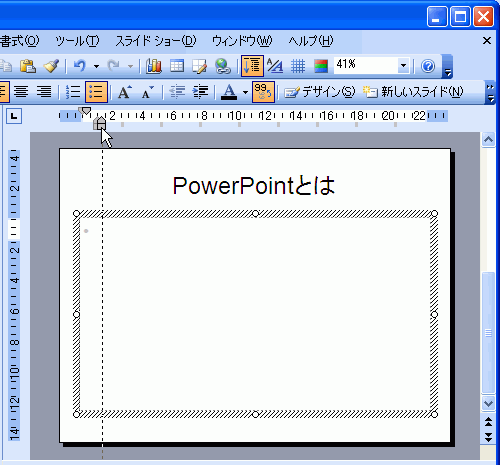Toggle the Japanese quote conversion icon

click(263, 91)
